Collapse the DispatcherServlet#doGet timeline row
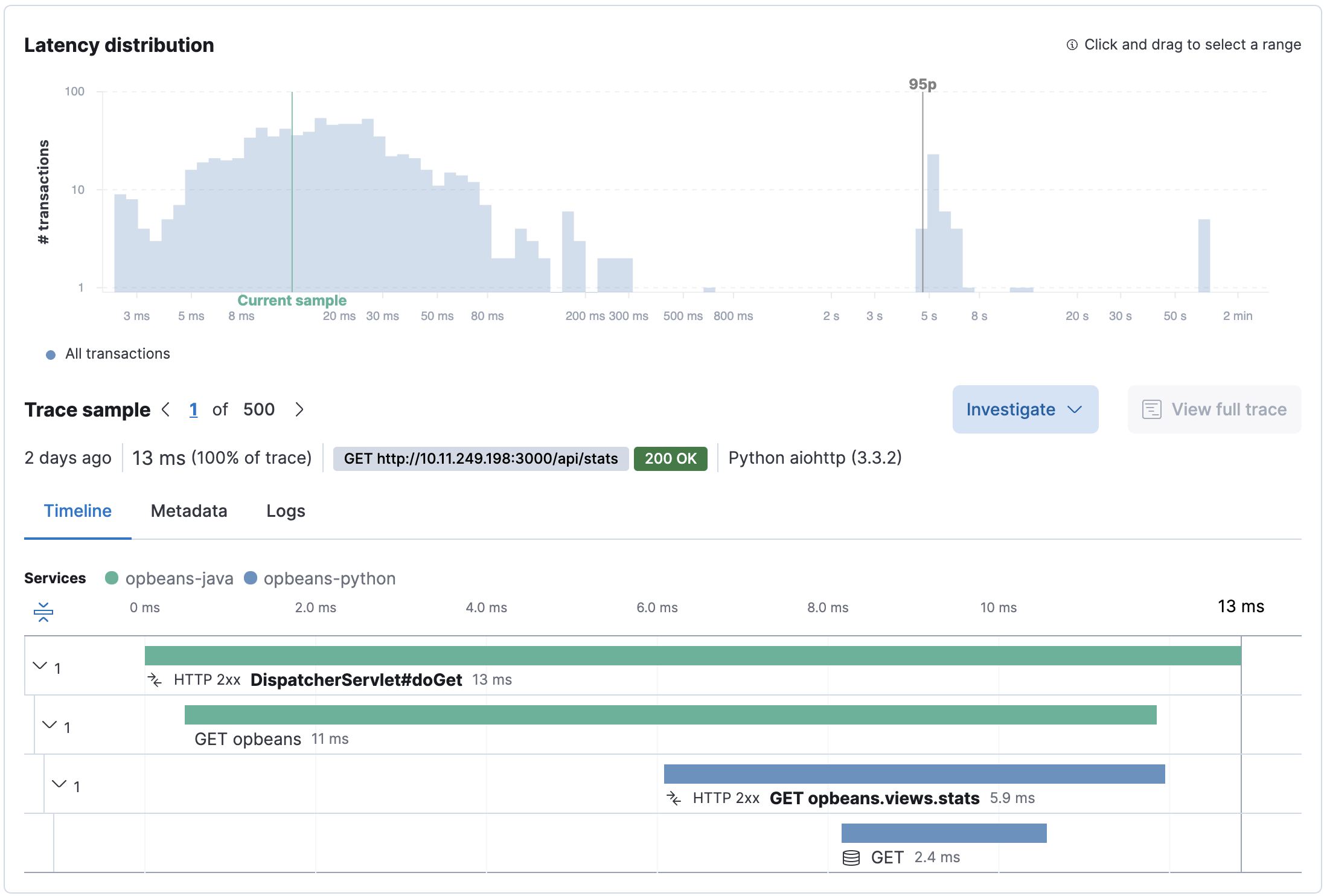1327x896 pixels. coord(39,667)
